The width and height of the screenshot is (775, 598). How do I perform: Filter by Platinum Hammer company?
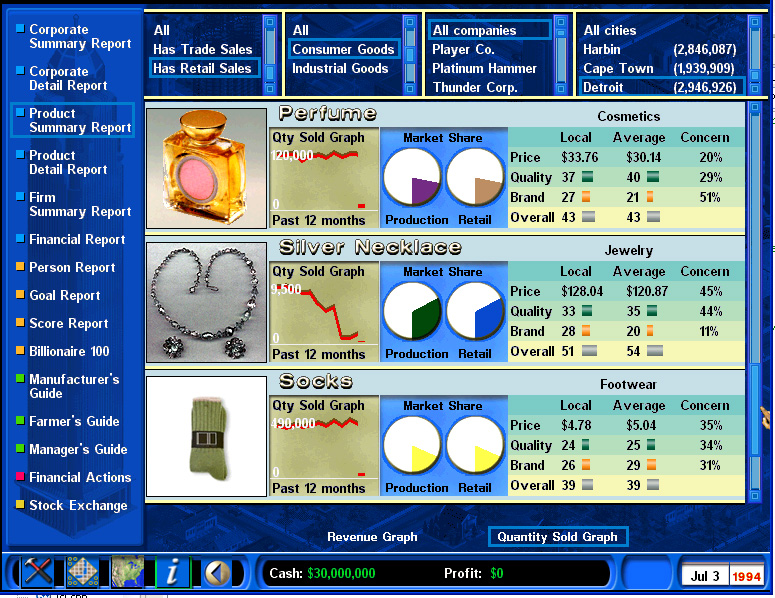coord(484,68)
